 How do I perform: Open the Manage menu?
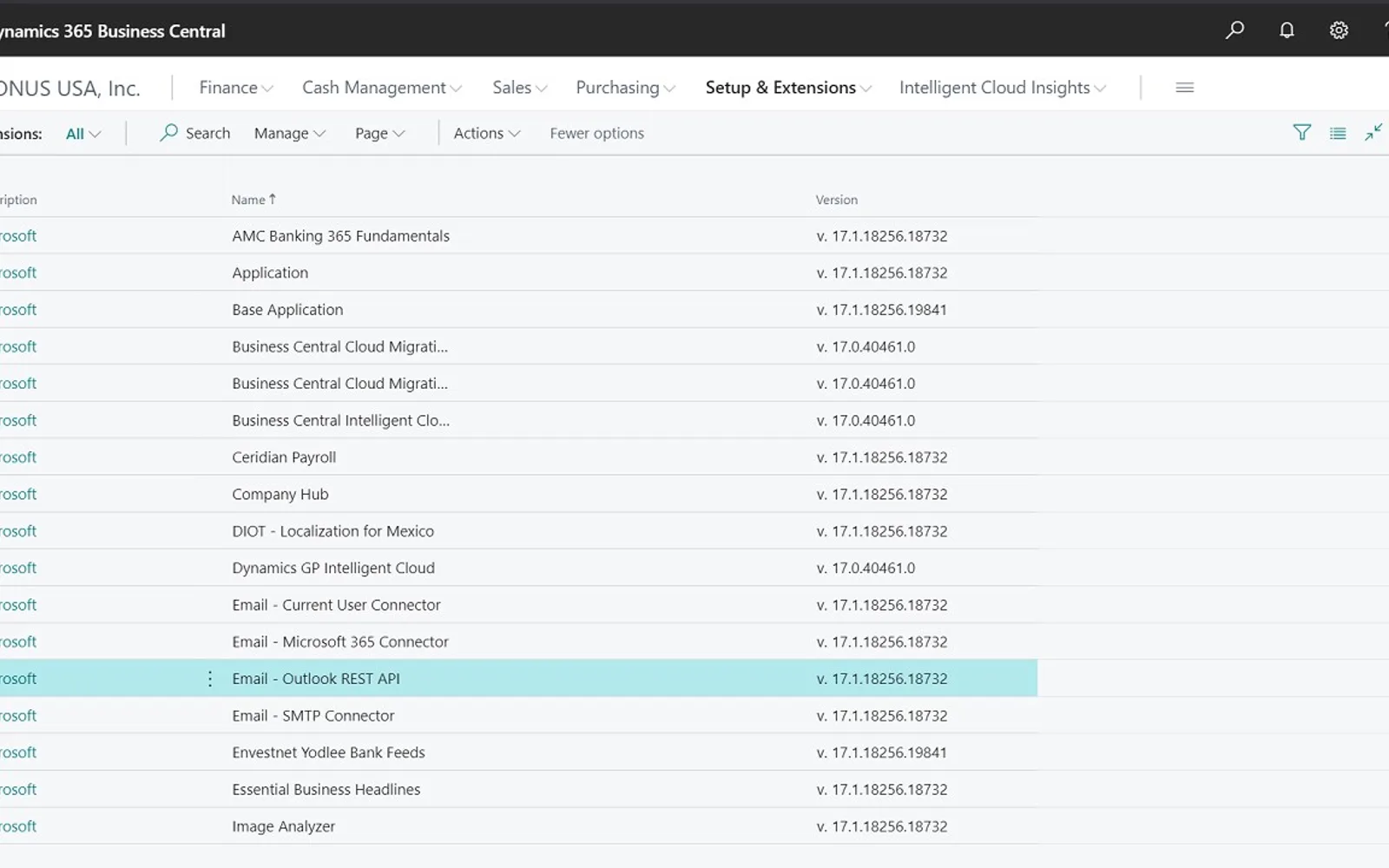click(290, 133)
